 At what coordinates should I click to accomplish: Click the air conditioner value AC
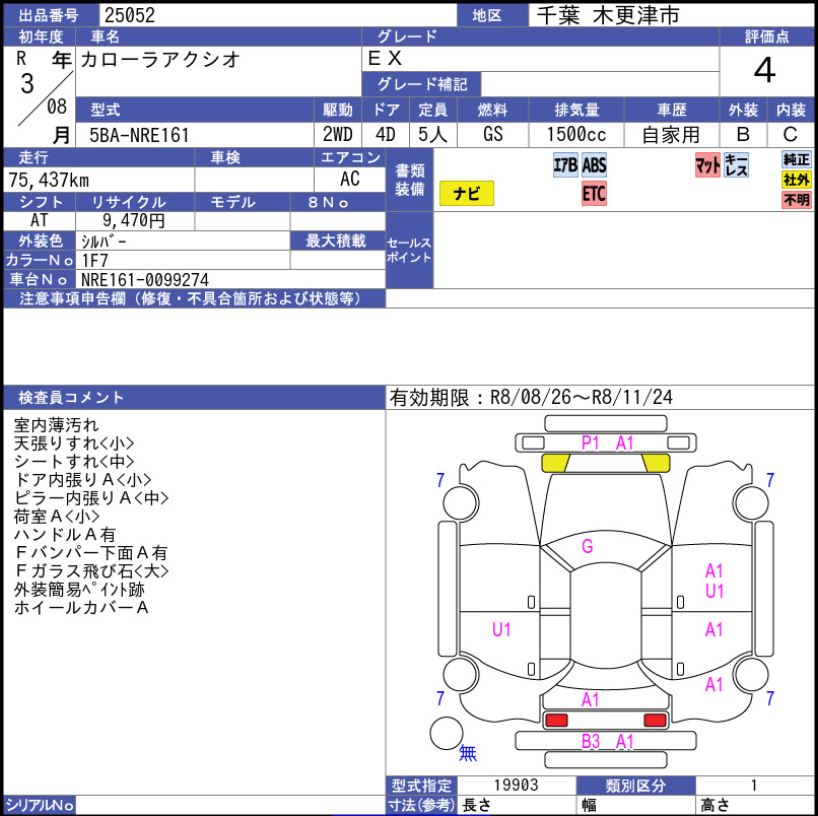click(x=350, y=179)
